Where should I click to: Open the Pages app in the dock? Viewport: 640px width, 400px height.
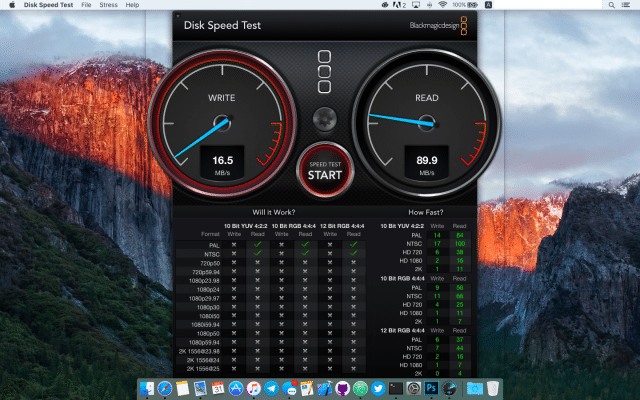(x=307, y=388)
